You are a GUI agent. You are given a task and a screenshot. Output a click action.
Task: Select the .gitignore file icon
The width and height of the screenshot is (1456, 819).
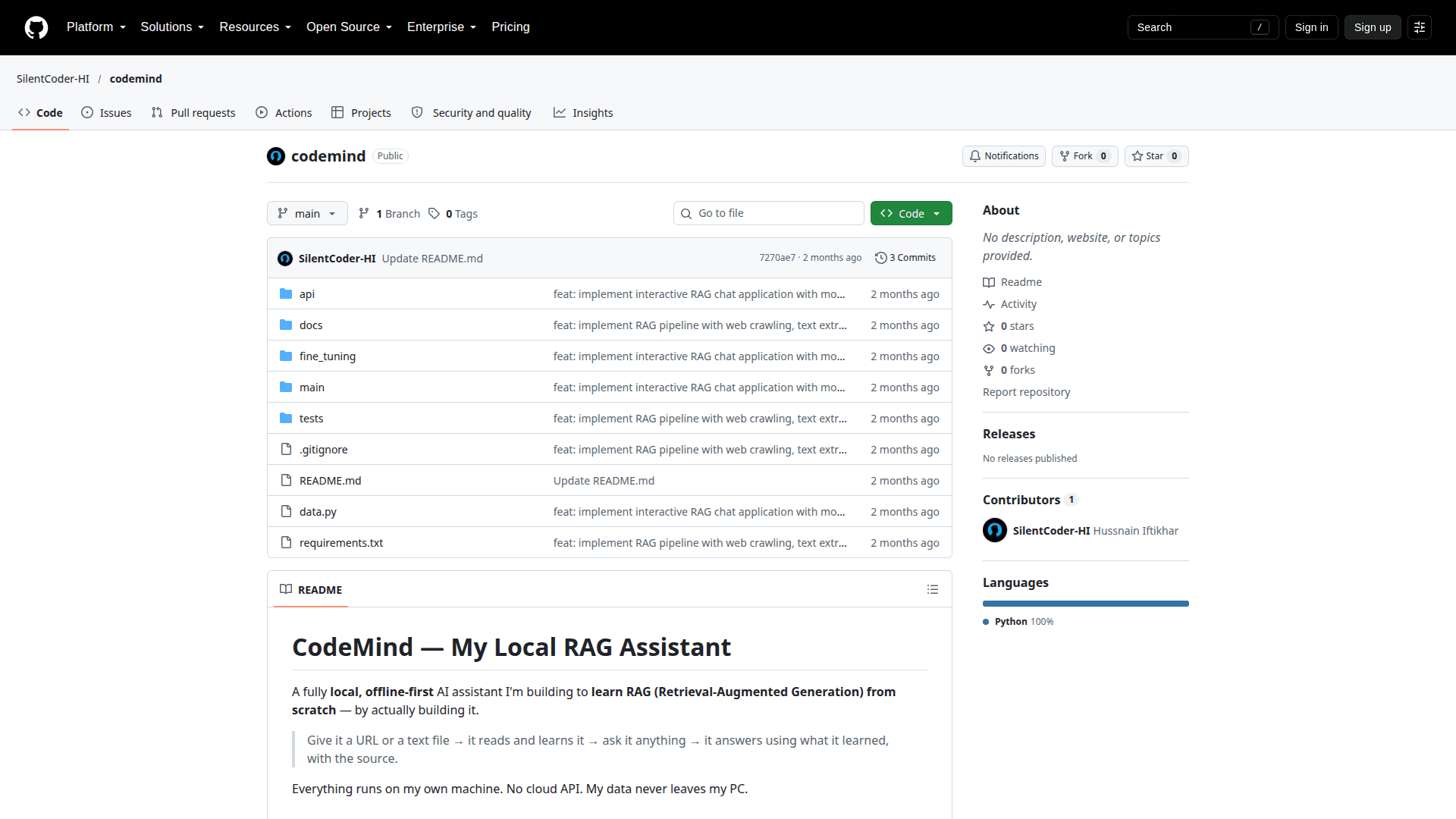[x=286, y=449]
